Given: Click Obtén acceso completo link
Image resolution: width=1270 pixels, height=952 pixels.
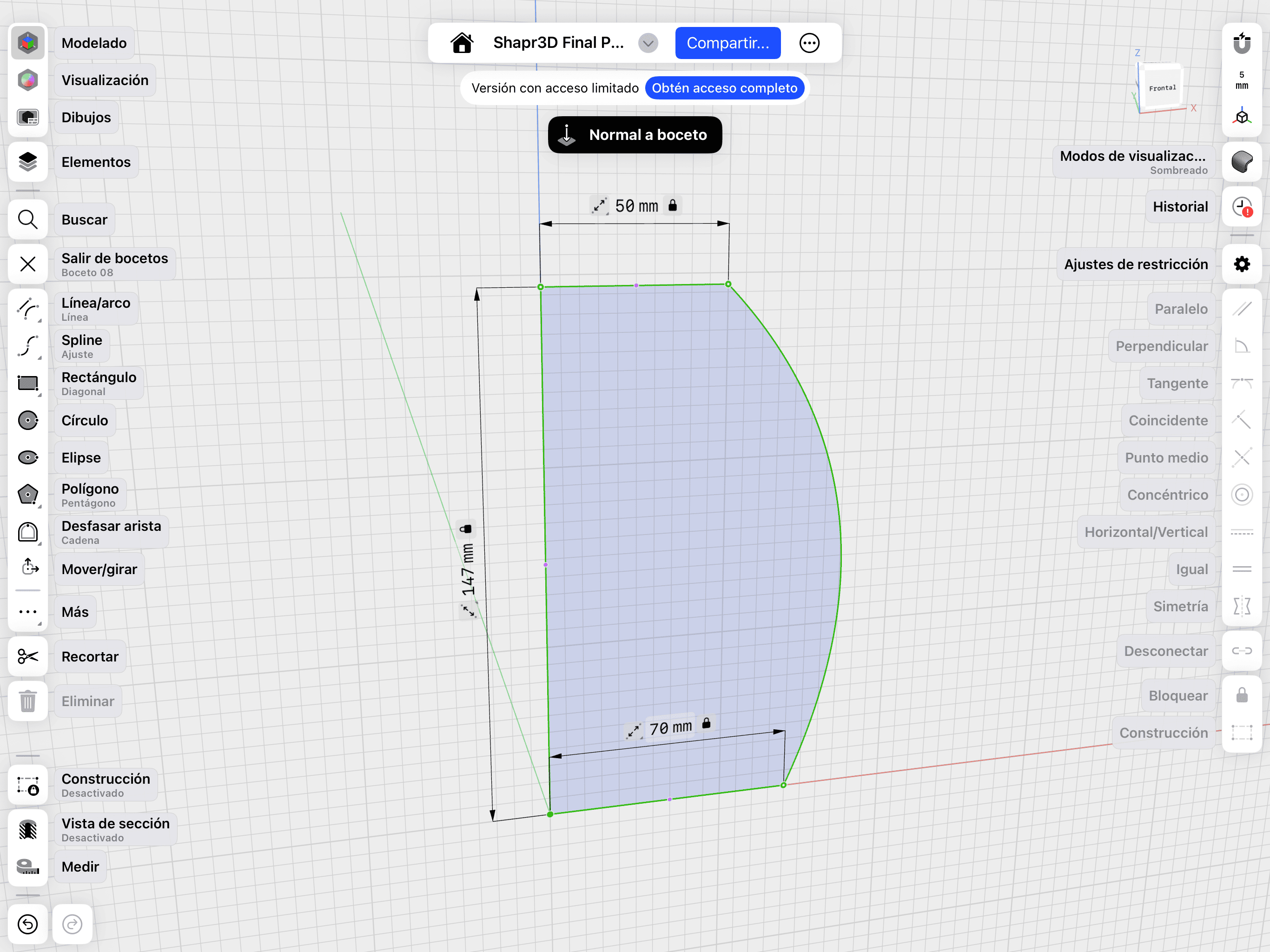Looking at the screenshot, I should point(724,88).
